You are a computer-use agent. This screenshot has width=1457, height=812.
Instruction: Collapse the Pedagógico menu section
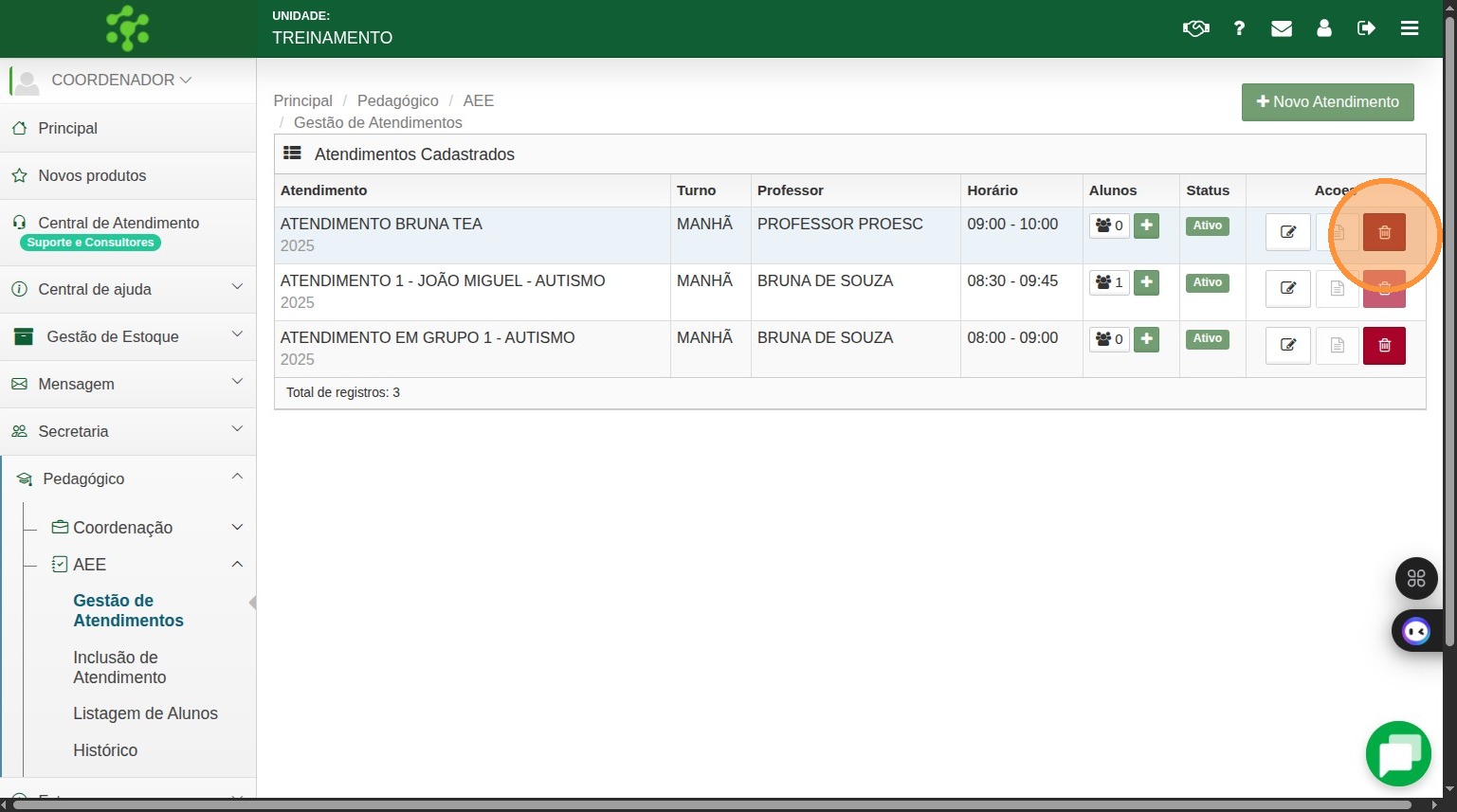tap(128, 478)
